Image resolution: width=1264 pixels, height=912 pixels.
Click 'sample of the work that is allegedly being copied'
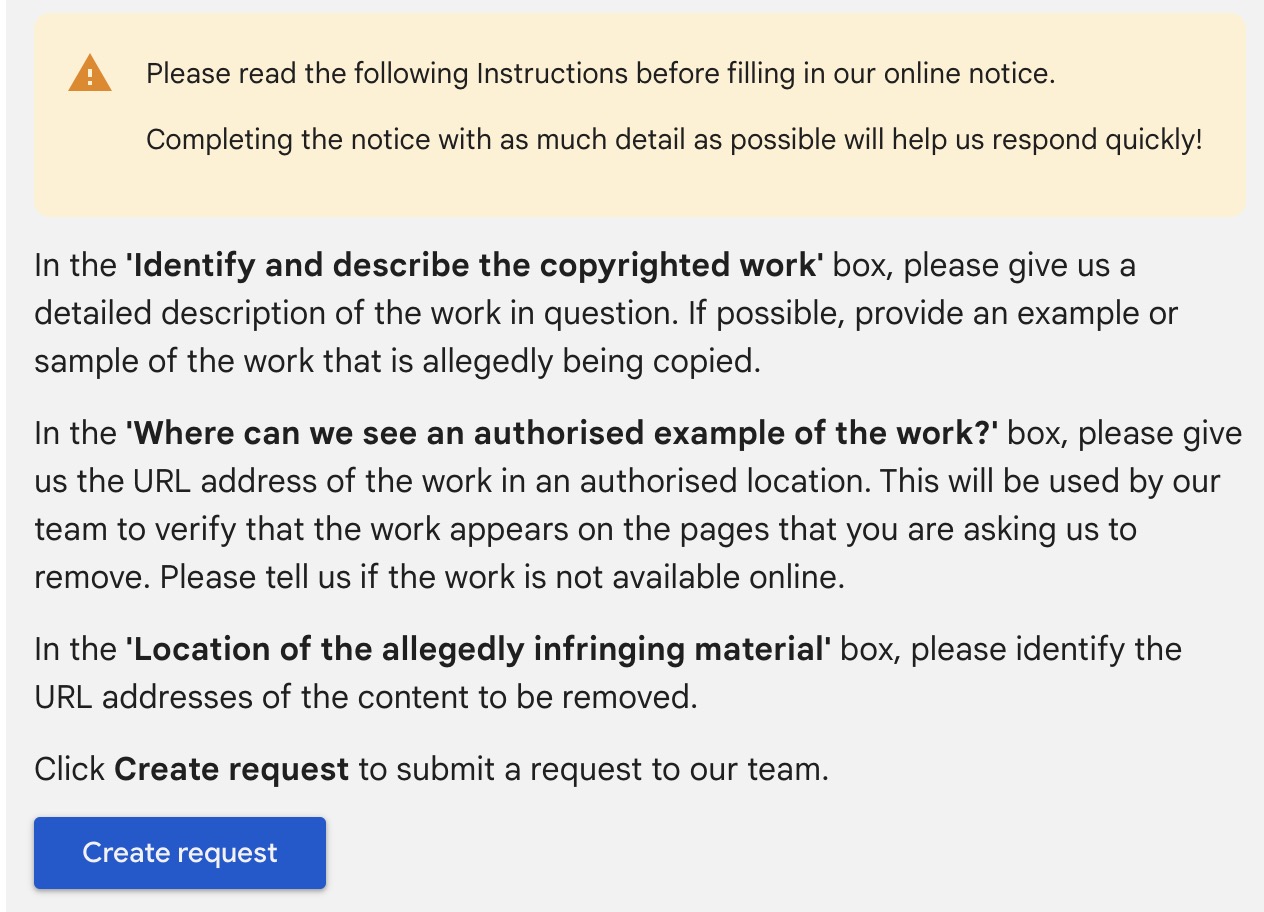(397, 361)
